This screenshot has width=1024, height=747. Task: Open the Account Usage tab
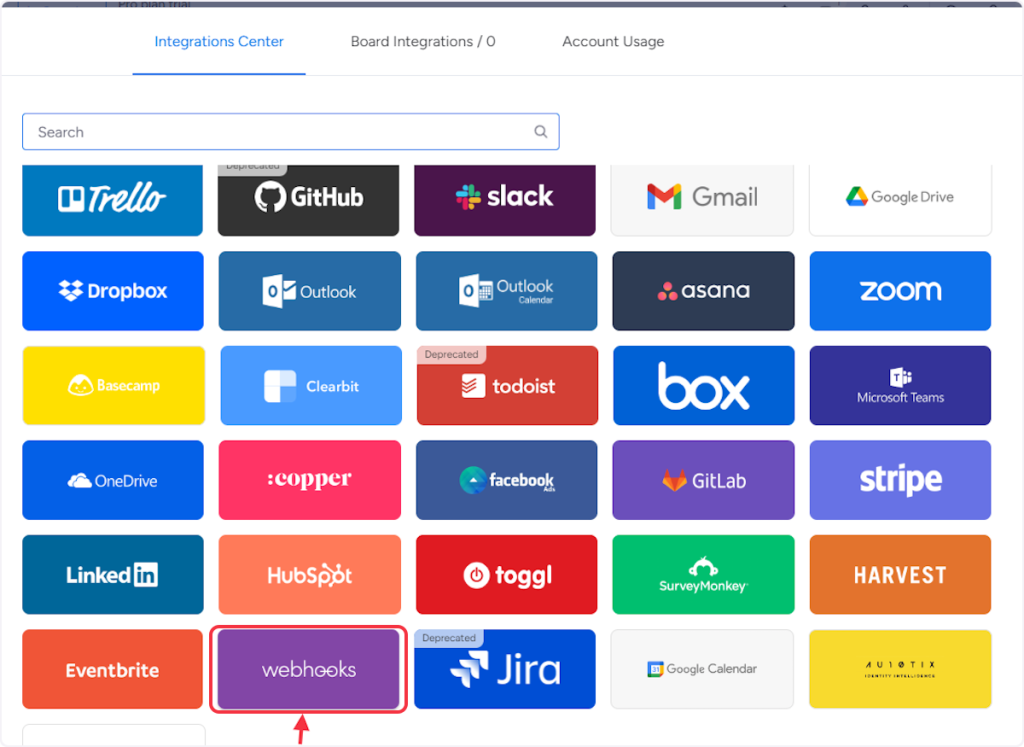tap(613, 42)
